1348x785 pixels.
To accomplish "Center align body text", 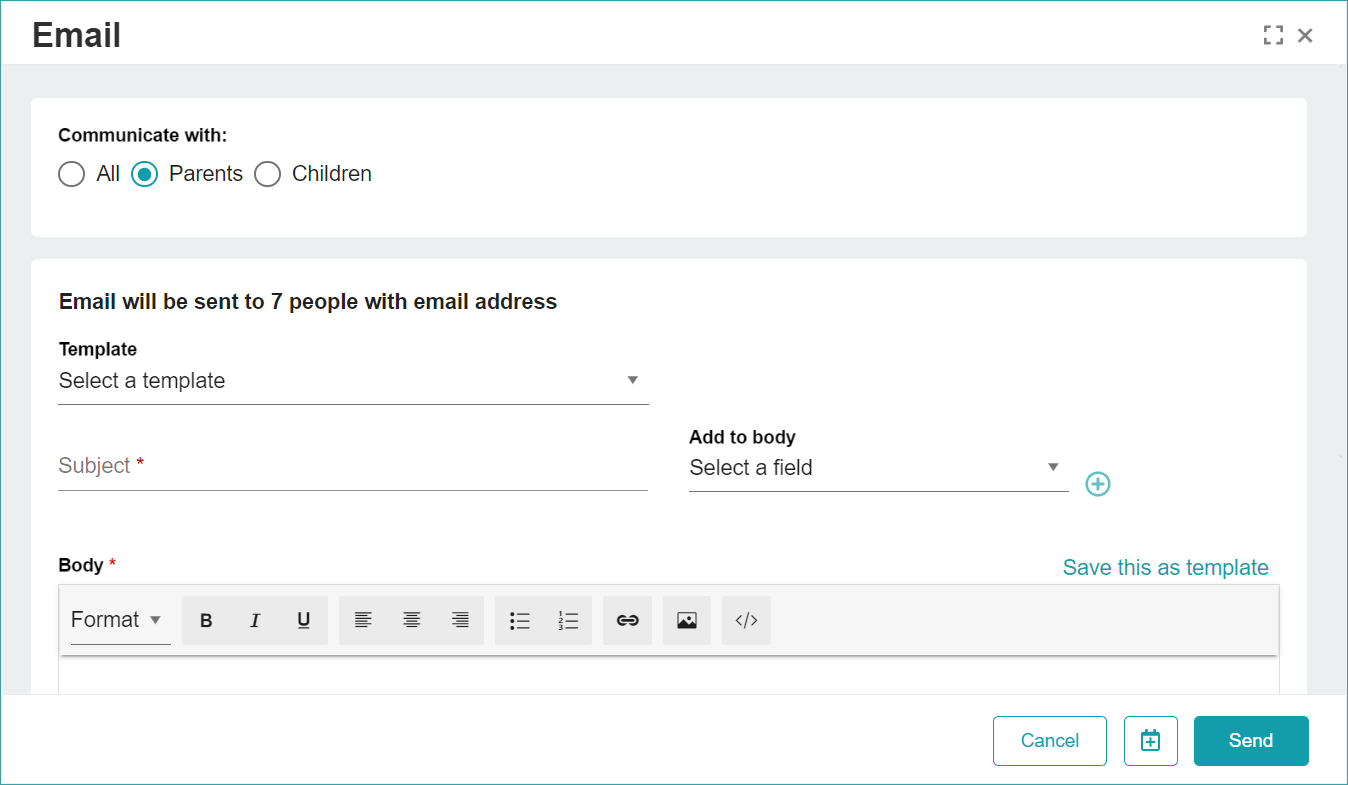I will coord(411,620).
